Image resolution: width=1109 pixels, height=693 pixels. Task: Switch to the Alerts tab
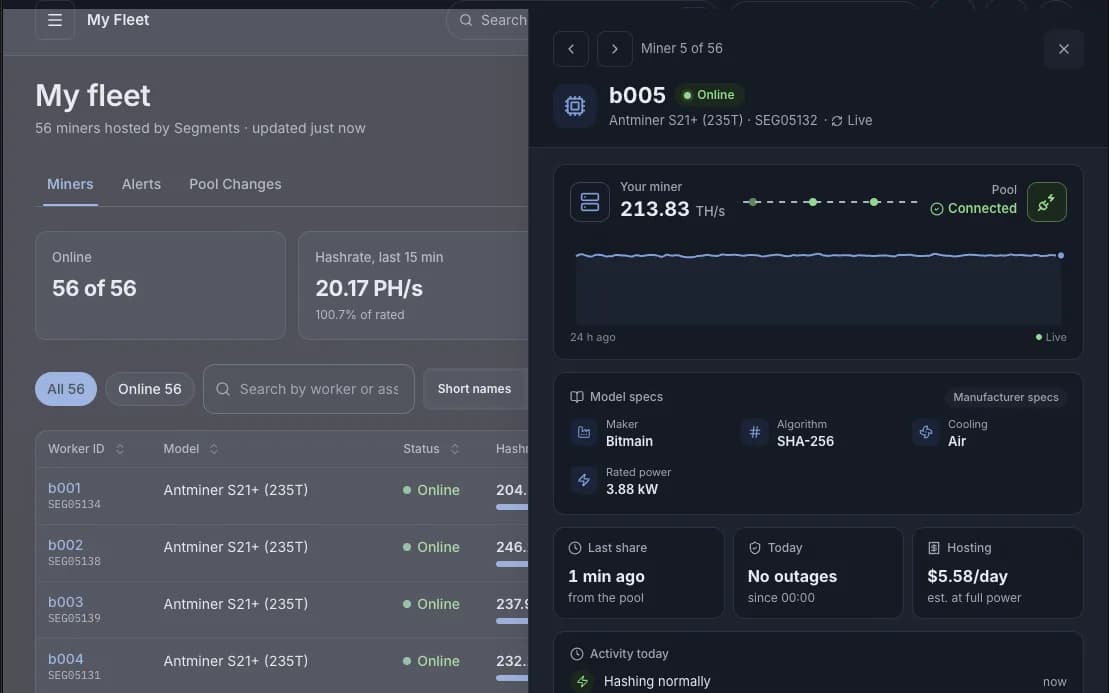click(141, 185)
